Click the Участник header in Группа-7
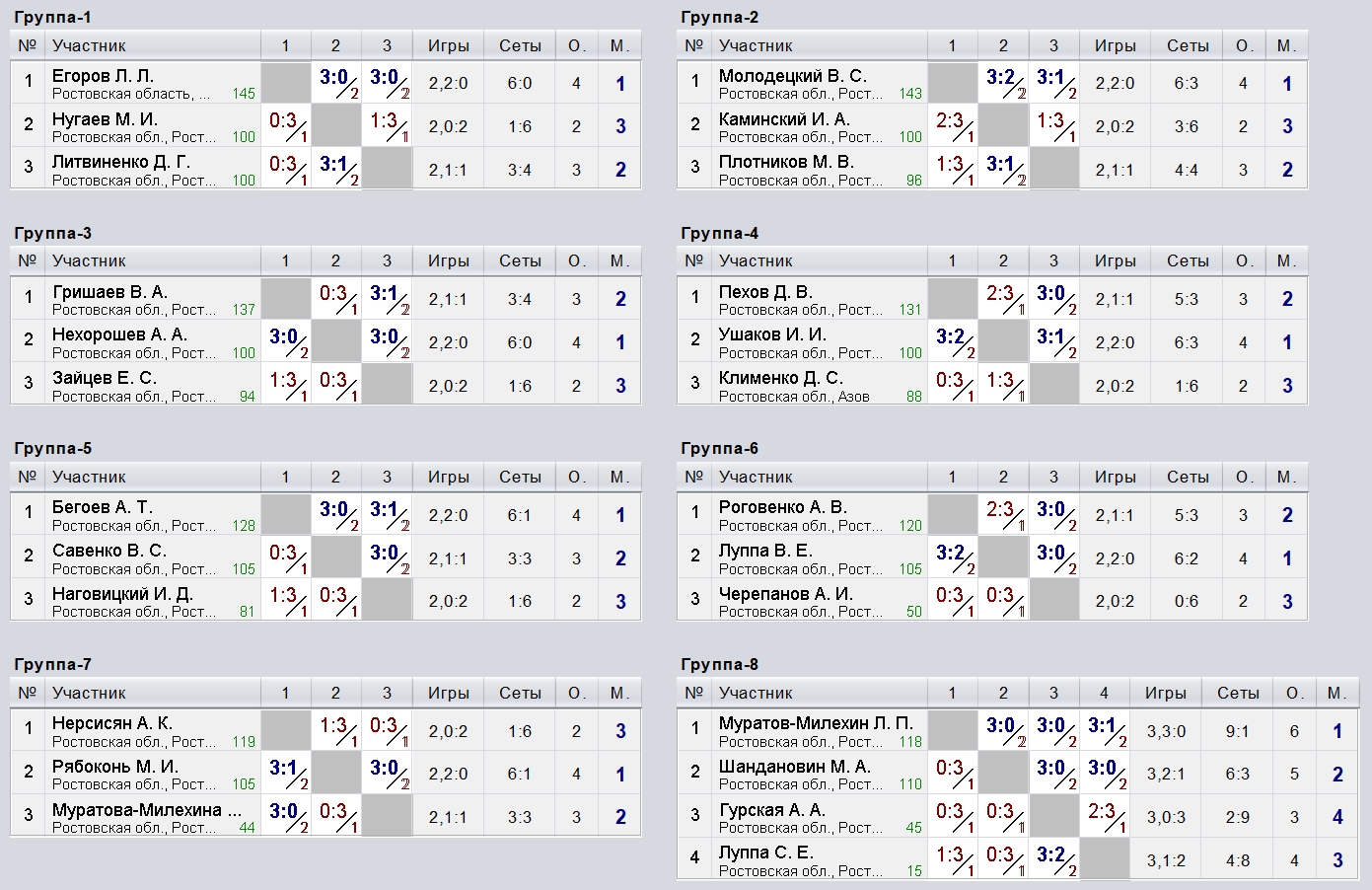This screenshot has width=1372, height=890. coord(89,693)
